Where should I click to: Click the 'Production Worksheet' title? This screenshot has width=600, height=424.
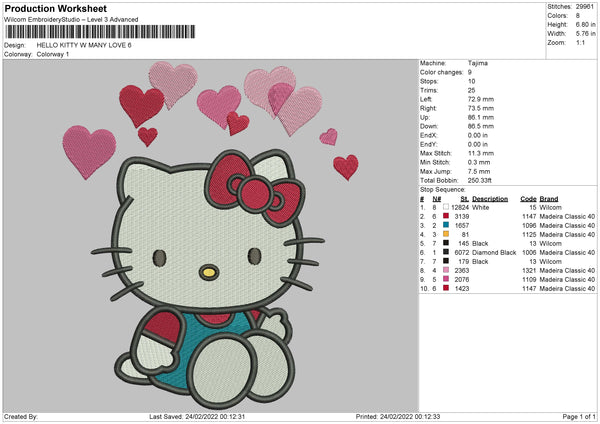click(x=56, y=8)
